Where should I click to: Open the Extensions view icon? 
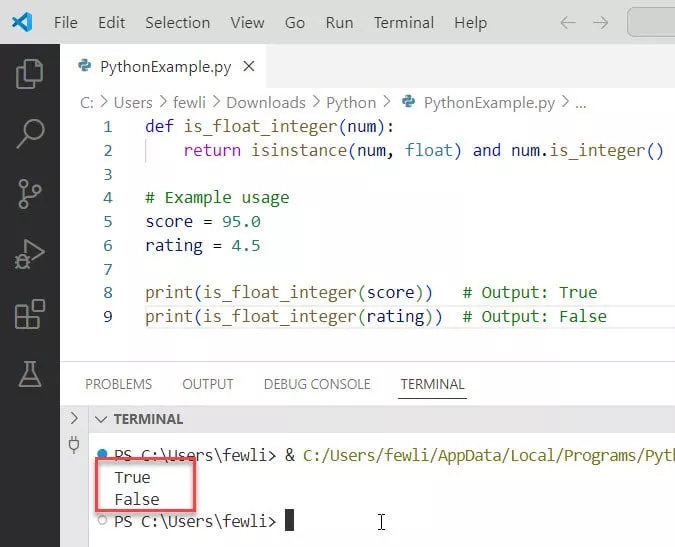click(30, 314)
